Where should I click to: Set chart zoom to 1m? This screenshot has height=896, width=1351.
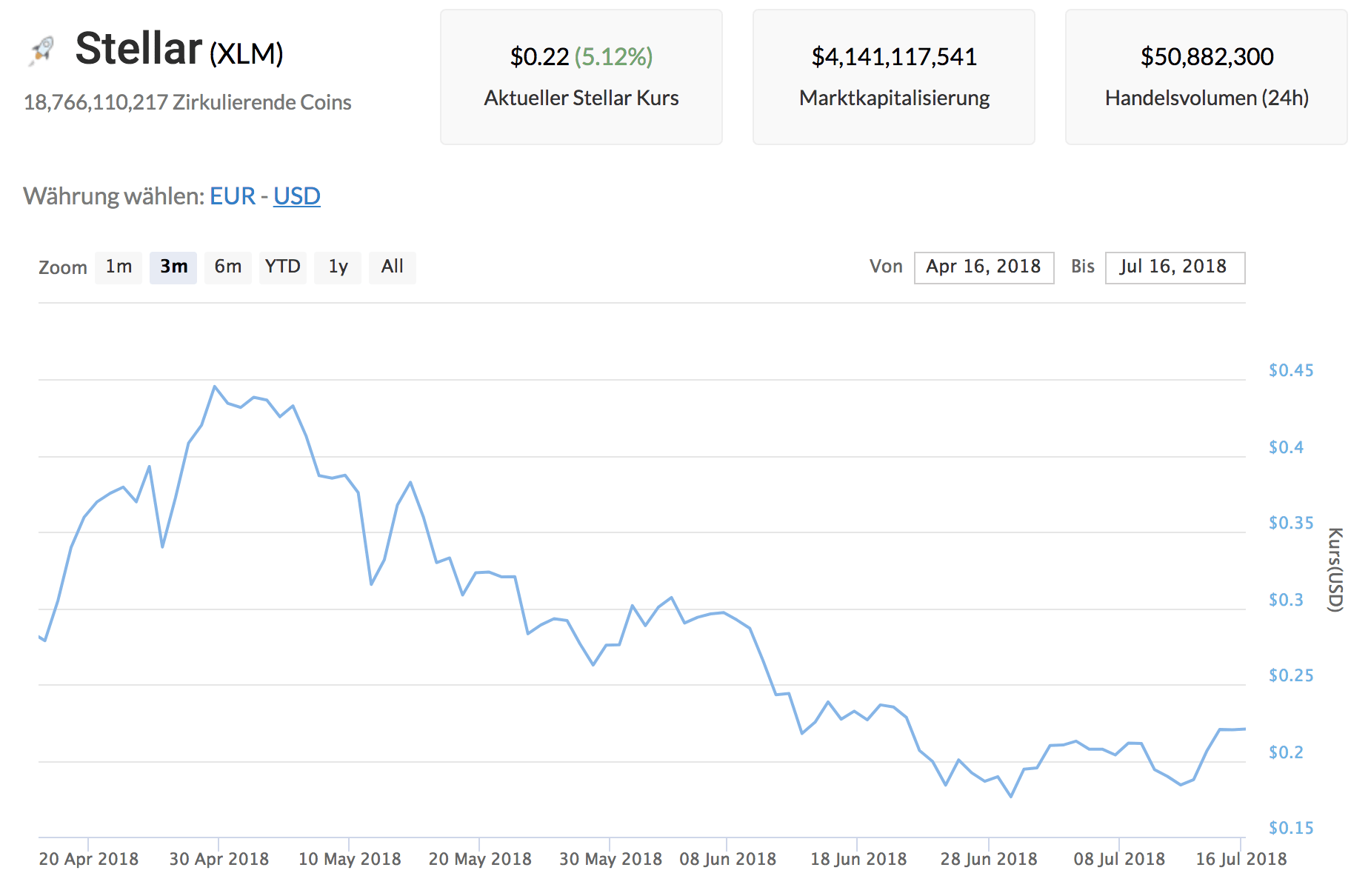pos(119,267)
